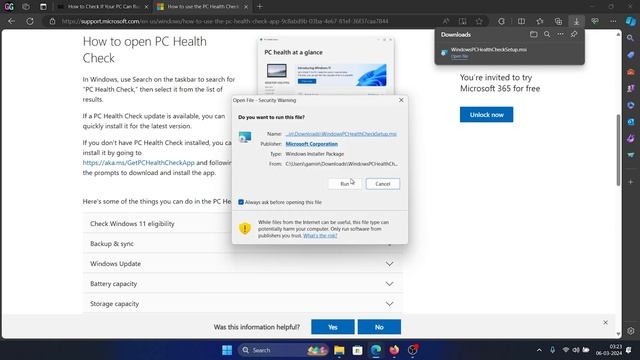Uncheck Always ask before opening this file
640x360 pixels.
tap(241, 202)
